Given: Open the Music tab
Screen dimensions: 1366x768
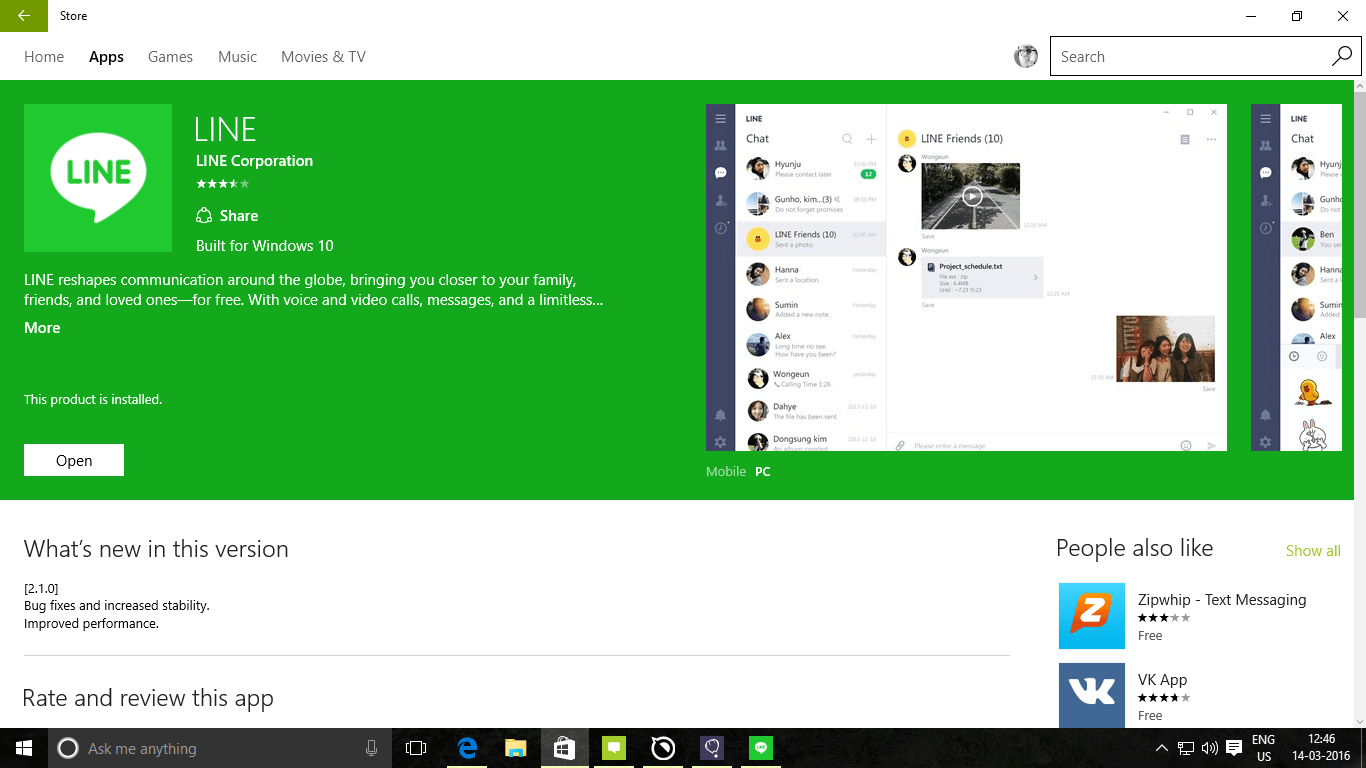Looking at the screenshot, I should coord(237,57).
